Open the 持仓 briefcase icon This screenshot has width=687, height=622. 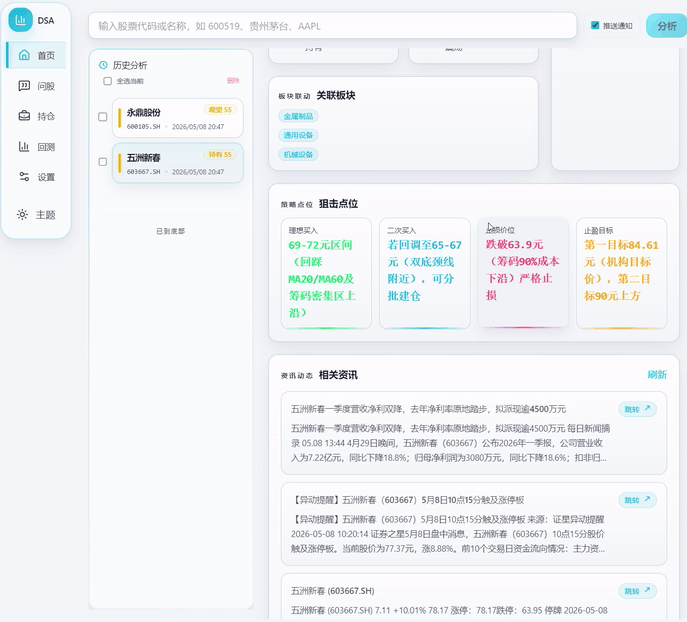click(x=24, y=116)
